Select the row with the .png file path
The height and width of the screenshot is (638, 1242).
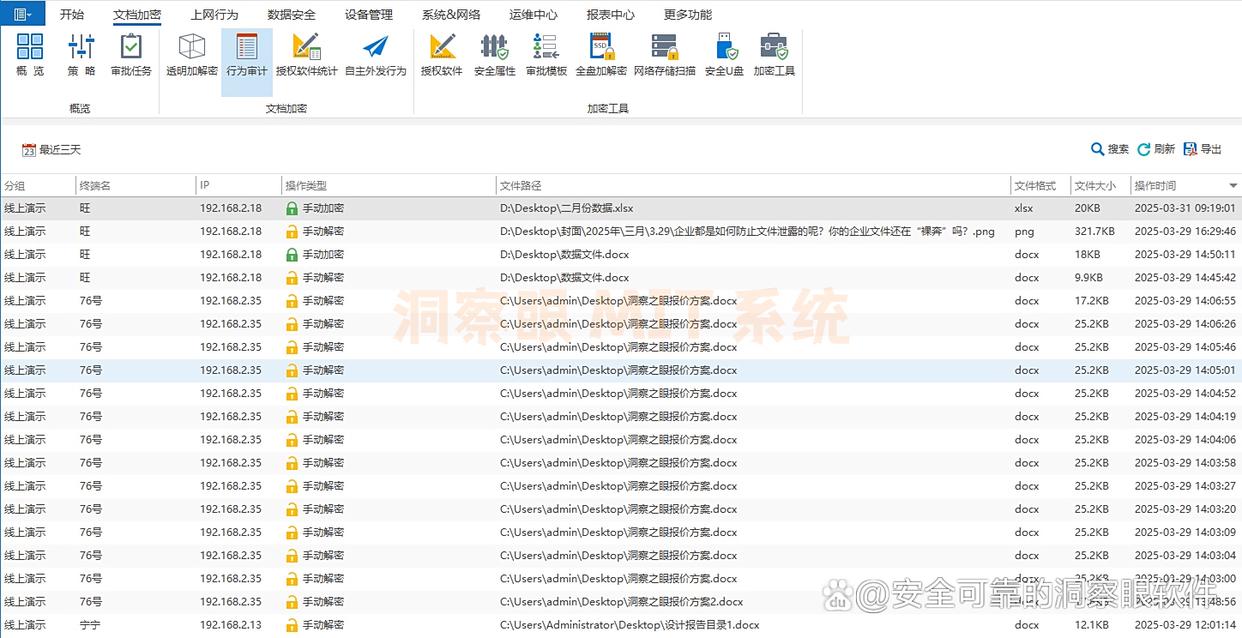click(621, 231)
